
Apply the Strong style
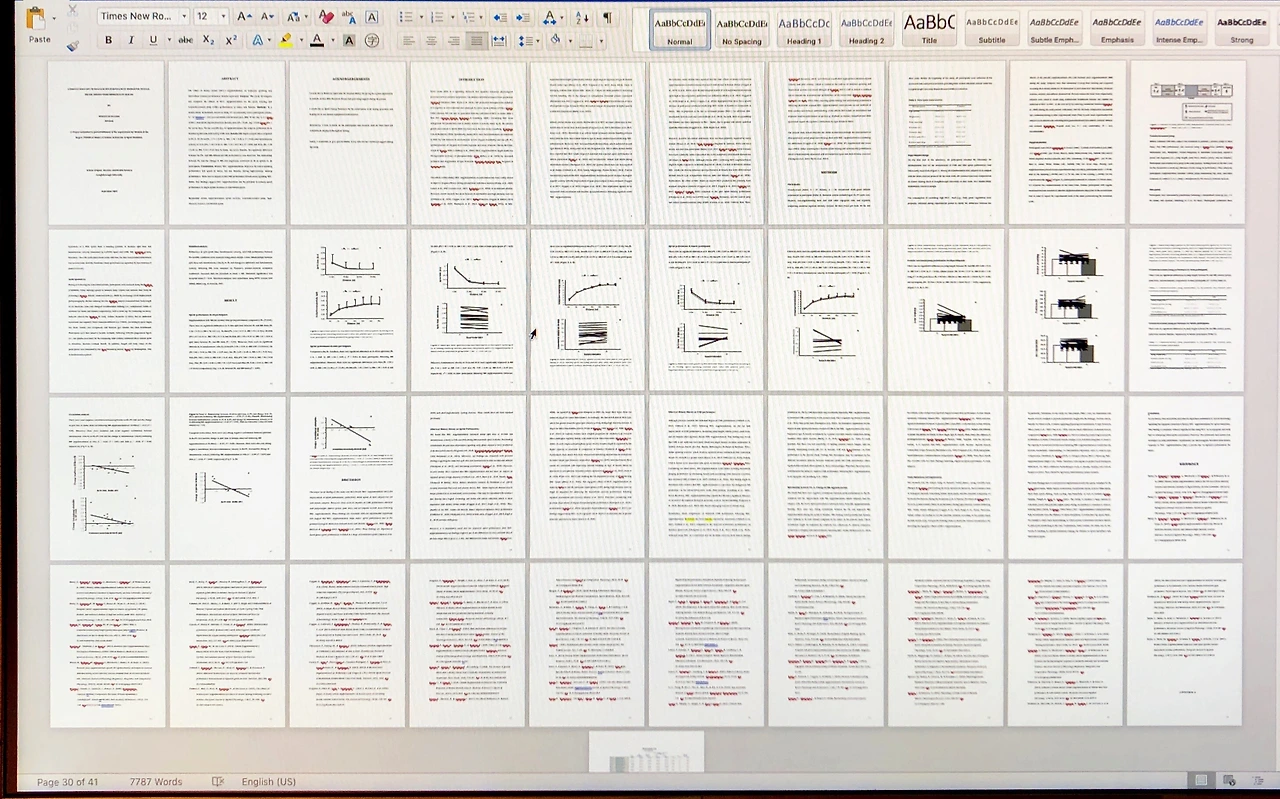[1242, 27]
